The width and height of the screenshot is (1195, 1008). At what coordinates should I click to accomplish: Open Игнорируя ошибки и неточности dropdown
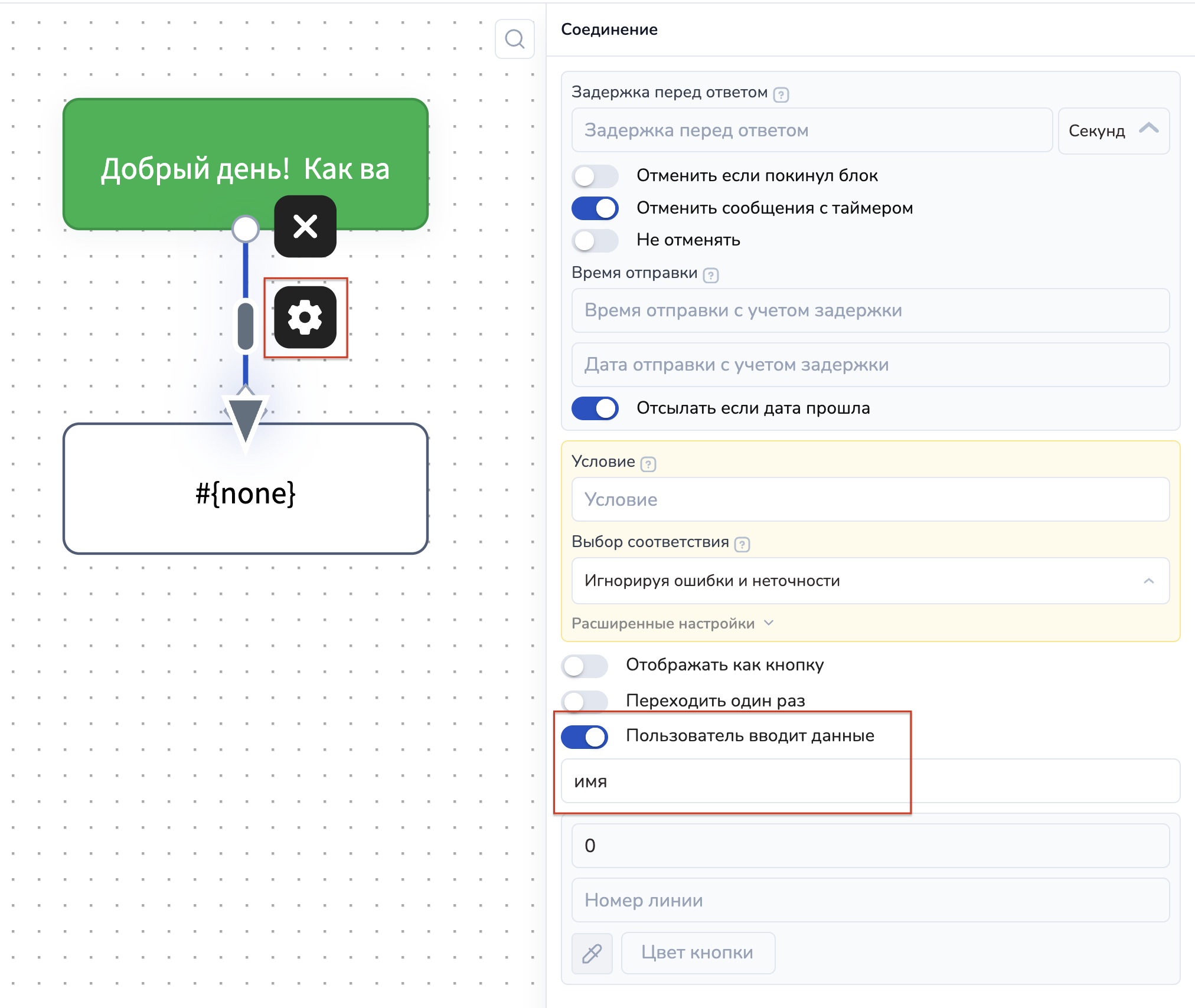pos(870,581)
